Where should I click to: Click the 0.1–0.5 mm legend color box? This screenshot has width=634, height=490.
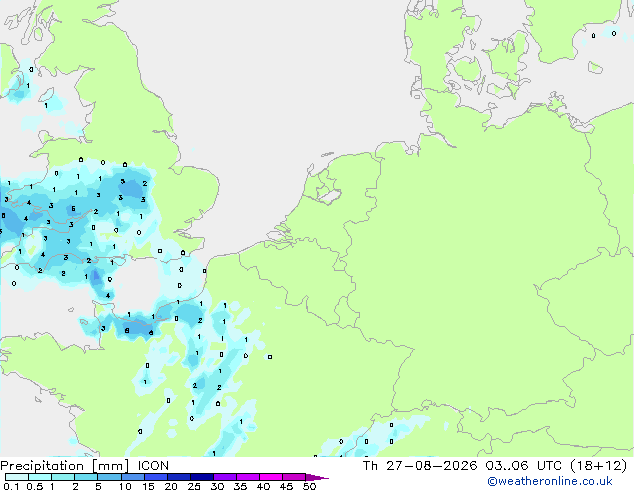17,477
